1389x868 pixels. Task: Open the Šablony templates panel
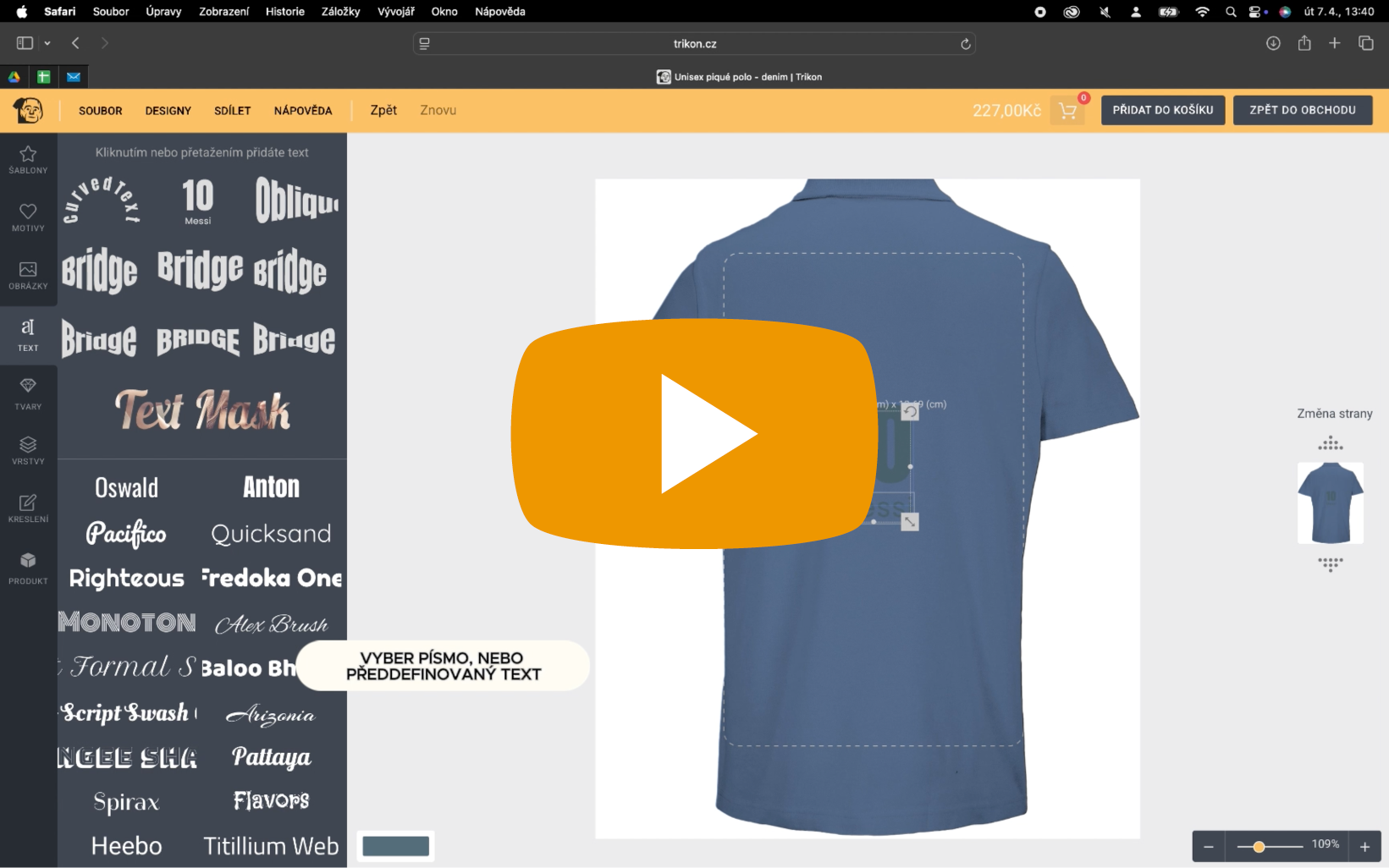tap(28, 159)
